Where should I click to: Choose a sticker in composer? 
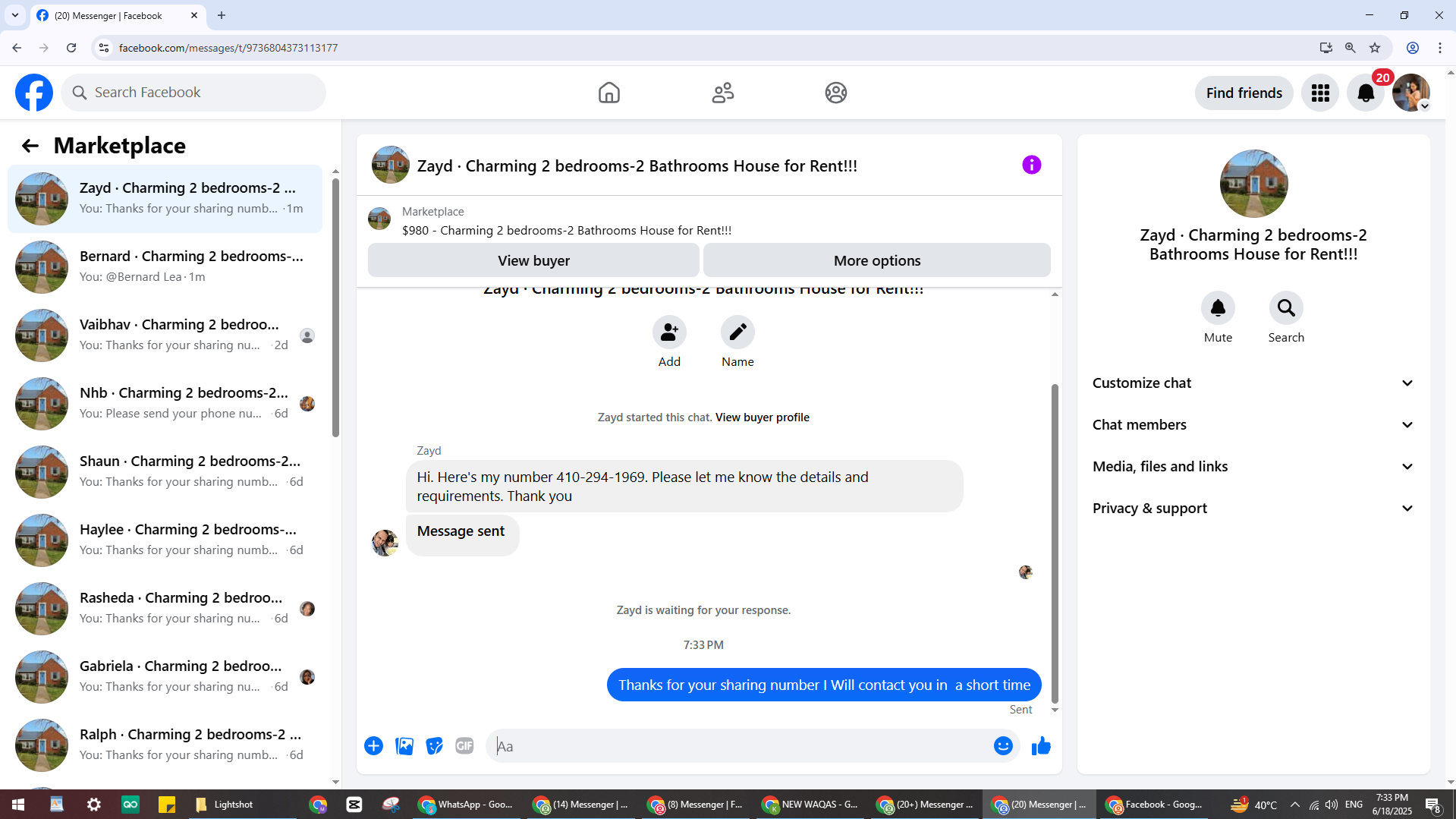pyautogui.click(x=434, y=746)
